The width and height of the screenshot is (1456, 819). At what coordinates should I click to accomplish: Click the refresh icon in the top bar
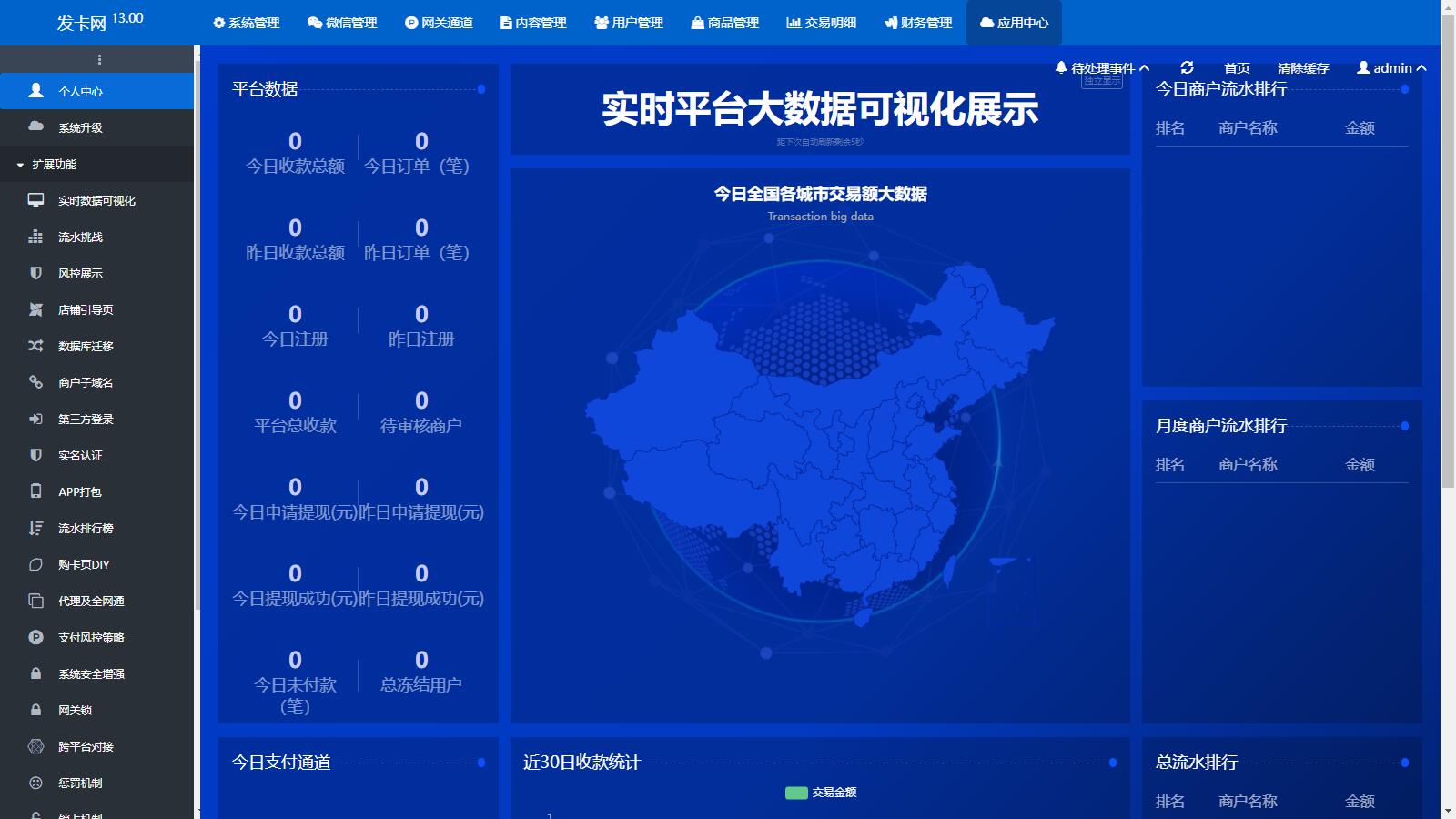(1187, 67)
